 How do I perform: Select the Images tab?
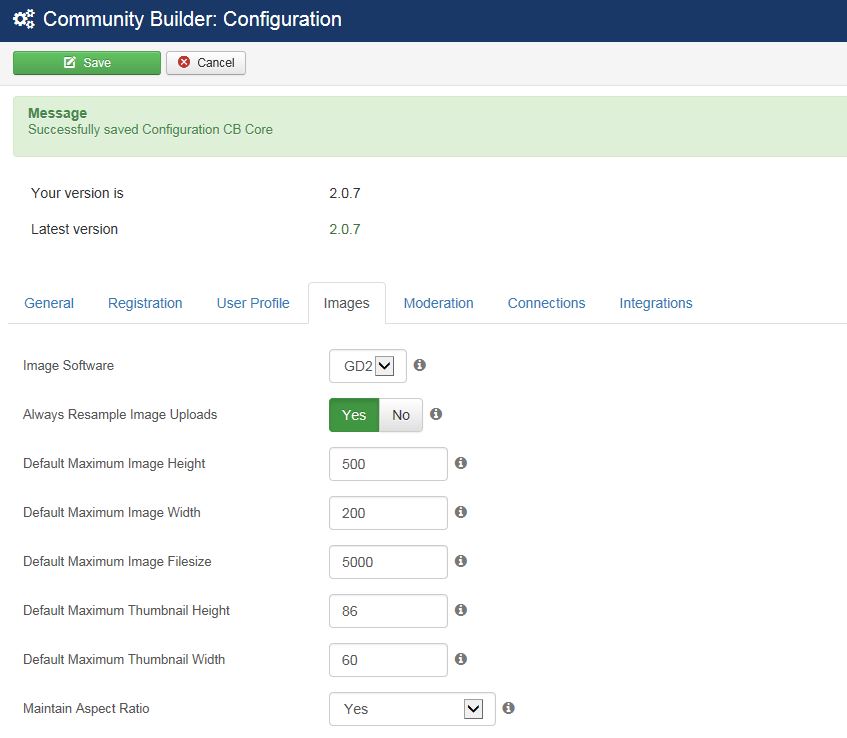347,303
